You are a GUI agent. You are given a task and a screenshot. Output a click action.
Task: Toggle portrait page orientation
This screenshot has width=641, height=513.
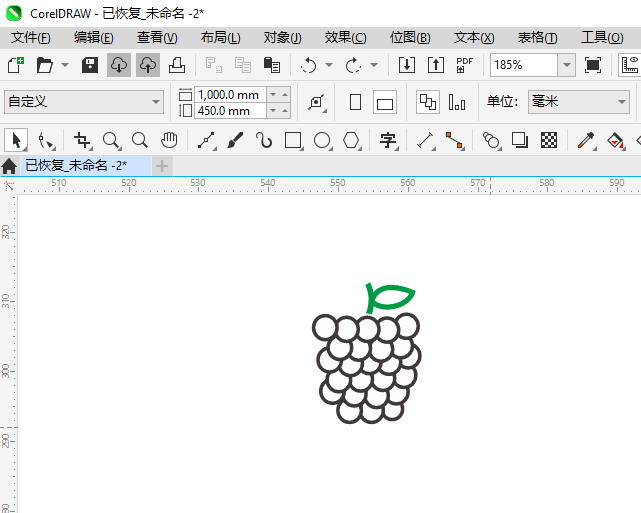[x=355, y=102]
